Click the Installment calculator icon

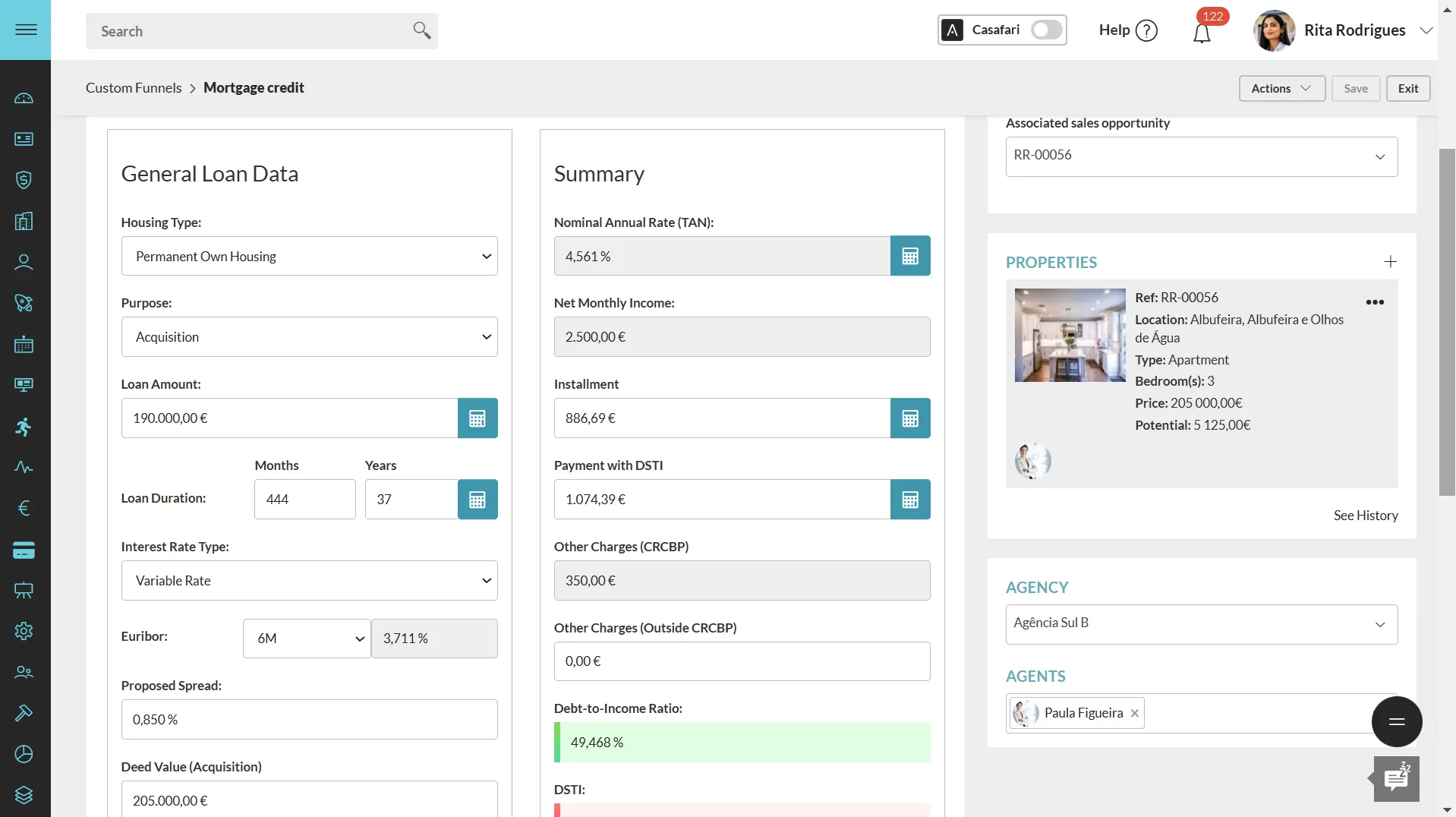coord(910,418)
